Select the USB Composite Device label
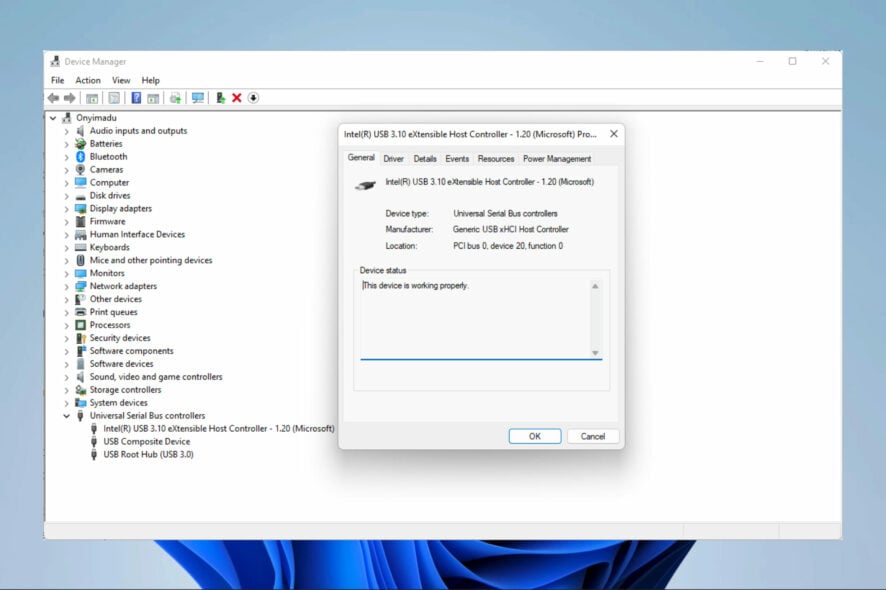Screen dimensions: 886x590 [x=146, y=441]
